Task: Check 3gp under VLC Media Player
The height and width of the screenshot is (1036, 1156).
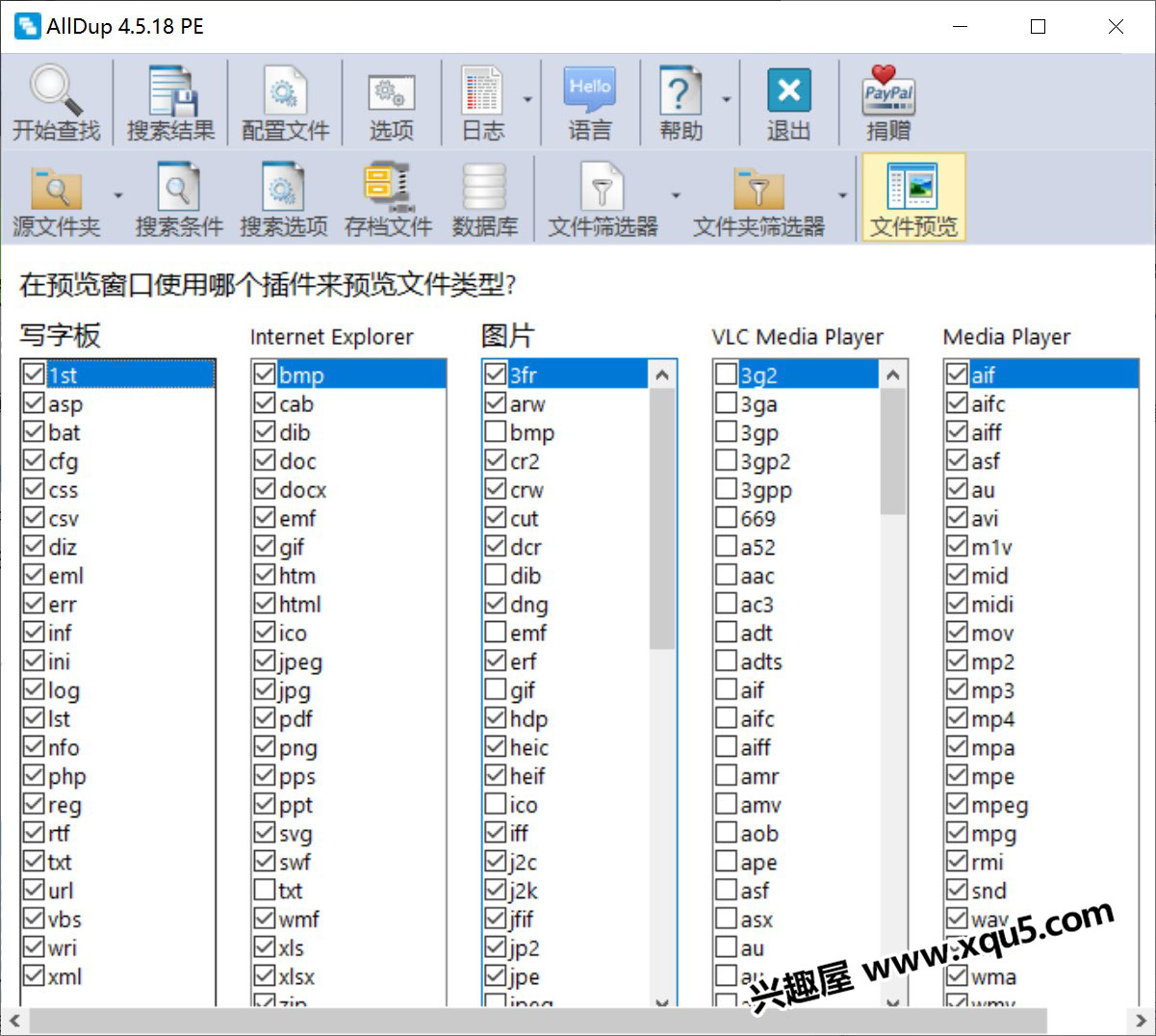Action: click(x=727, y=431)
